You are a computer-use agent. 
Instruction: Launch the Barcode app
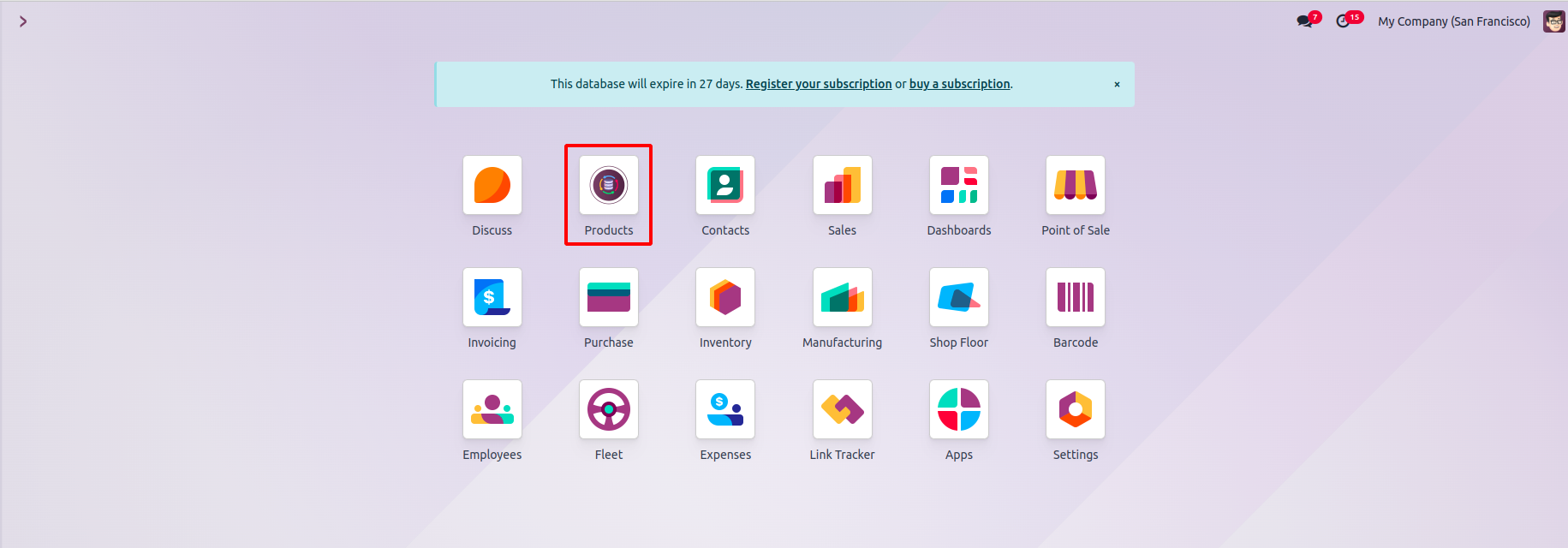(1076, 297)
